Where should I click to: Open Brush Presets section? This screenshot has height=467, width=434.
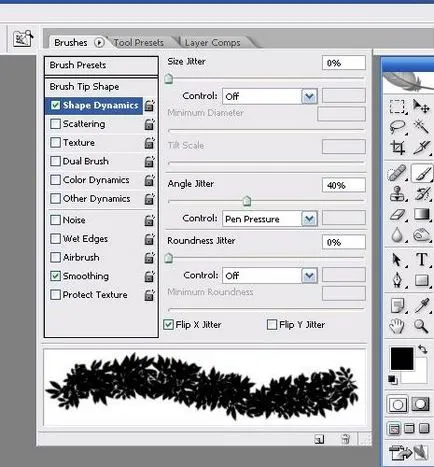coord(101,65)
